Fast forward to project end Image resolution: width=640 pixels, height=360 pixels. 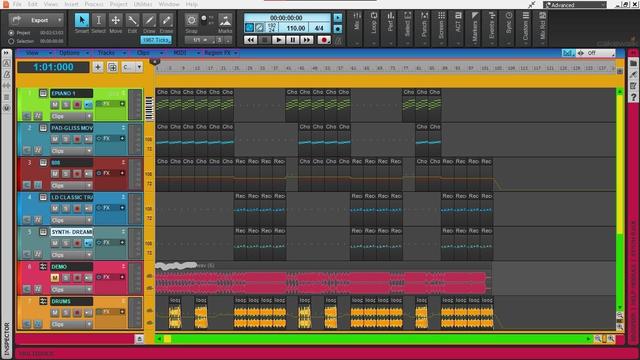tap(307, 40)
